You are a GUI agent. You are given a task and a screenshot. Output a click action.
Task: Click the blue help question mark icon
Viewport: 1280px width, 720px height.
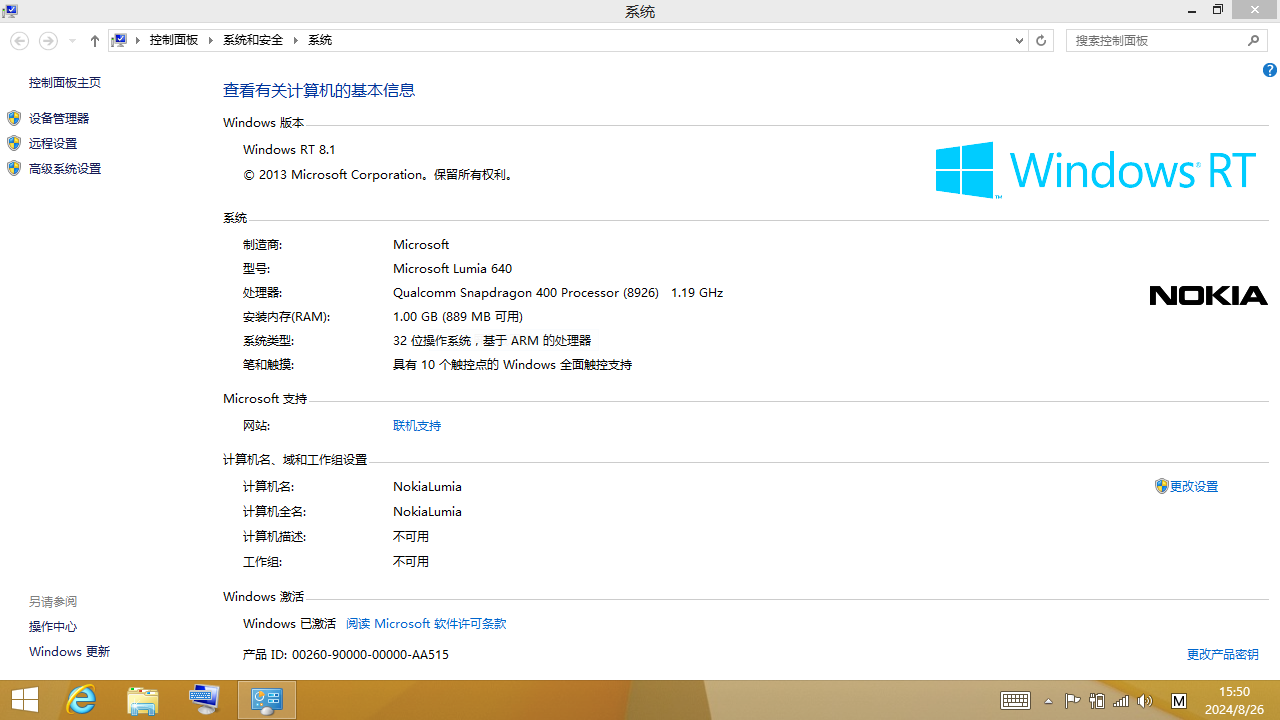[1269, 70]
